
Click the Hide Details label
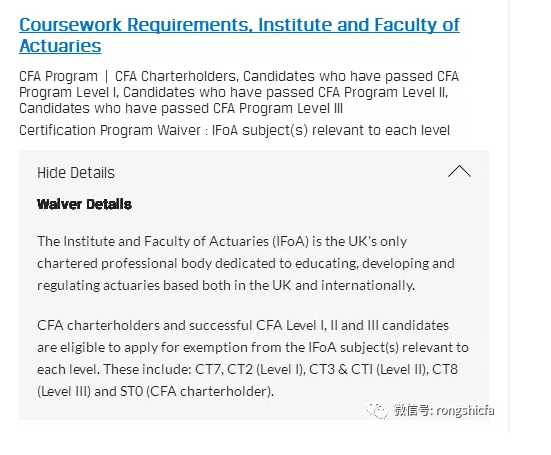(x=76, y=173)
